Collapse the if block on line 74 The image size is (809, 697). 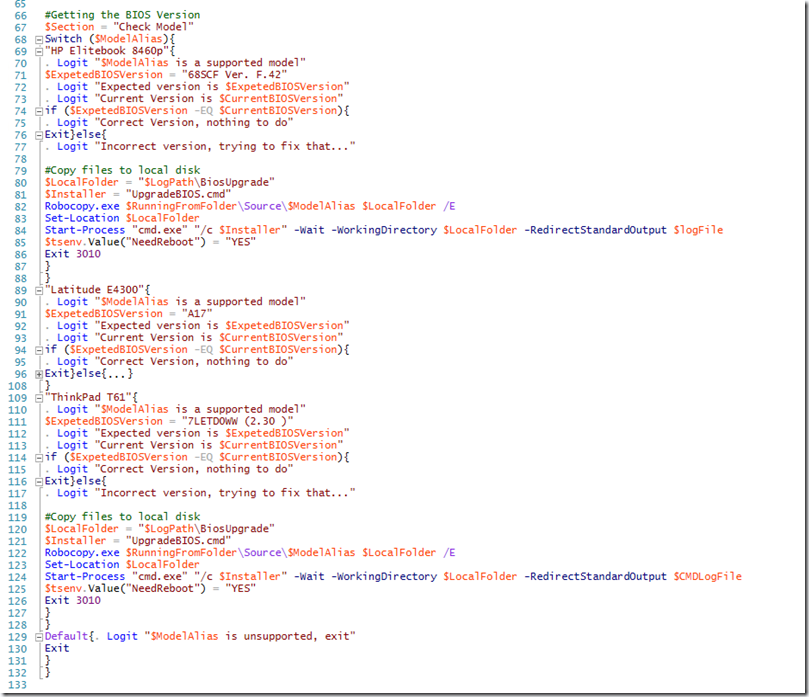(38, 111)
